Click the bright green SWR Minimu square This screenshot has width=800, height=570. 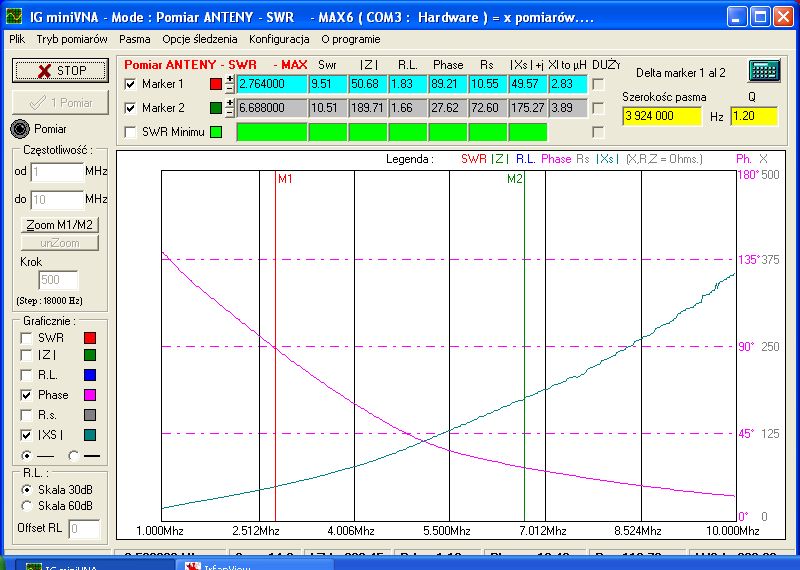point(216,132)
